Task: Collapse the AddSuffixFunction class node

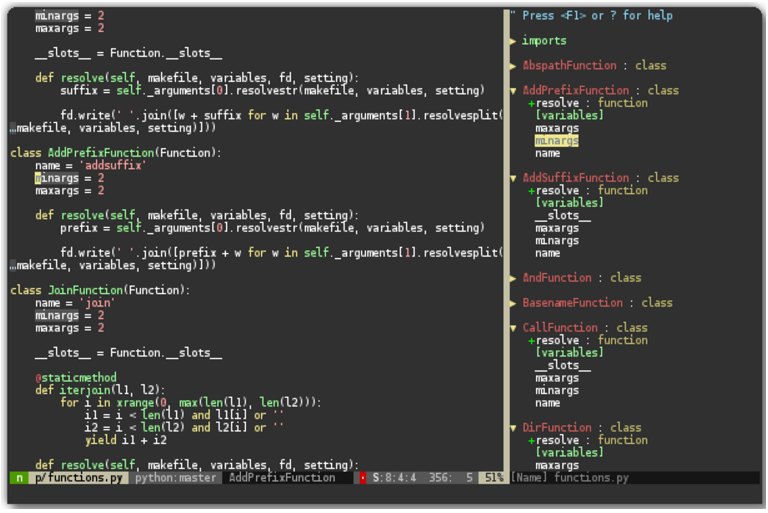Action: [513, 178]
